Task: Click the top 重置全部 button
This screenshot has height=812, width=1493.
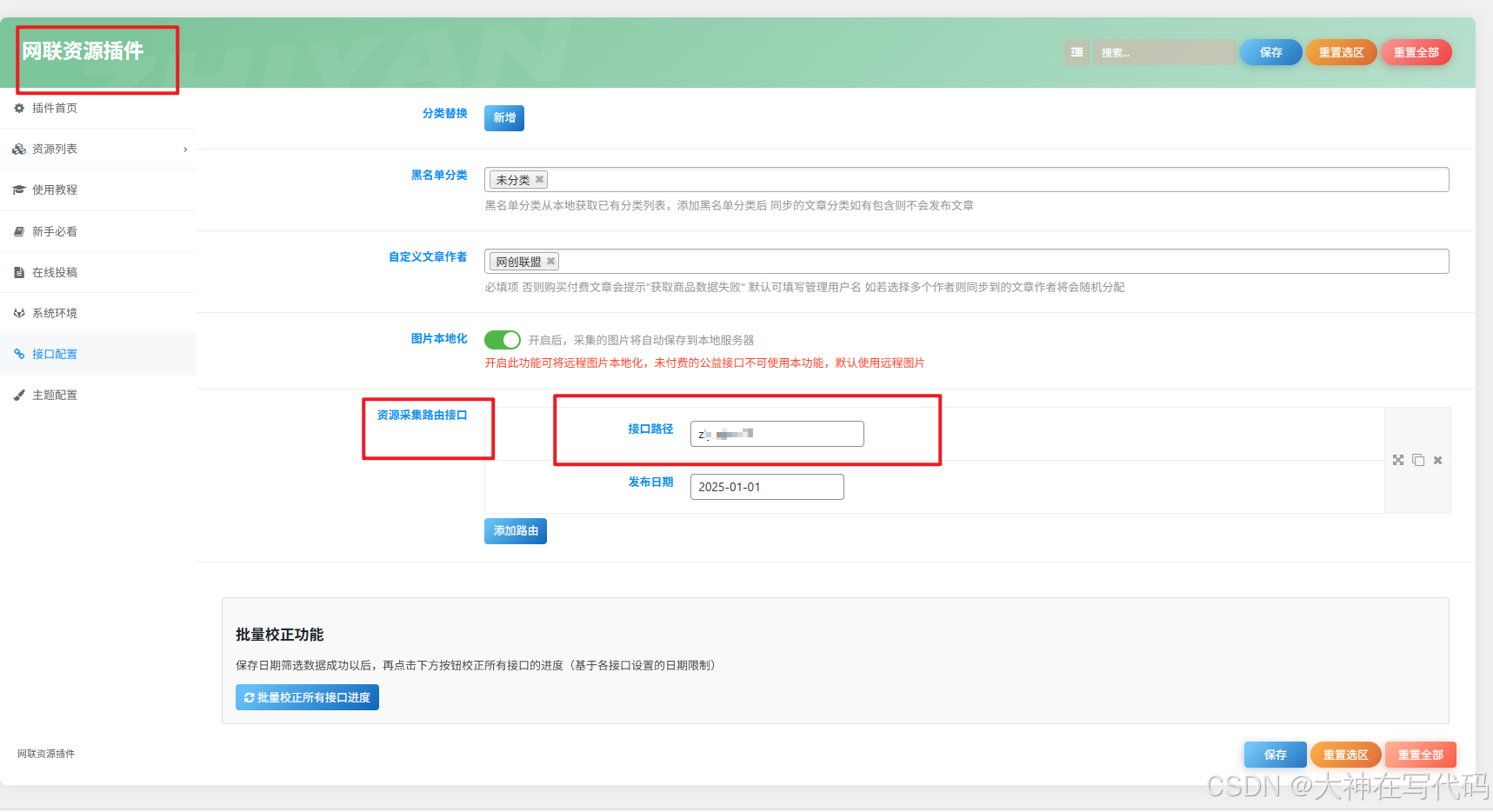Action: tap(1416, 52)
